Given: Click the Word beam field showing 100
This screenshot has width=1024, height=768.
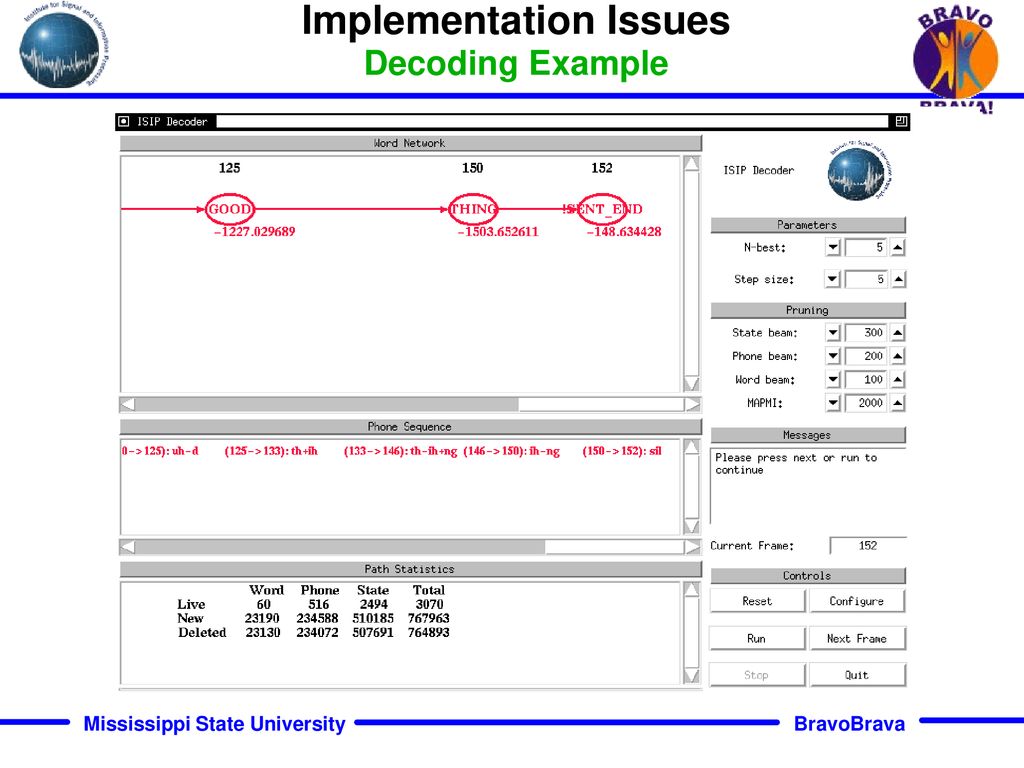Looking at the screenshot, I should click(x=866, y=380).
